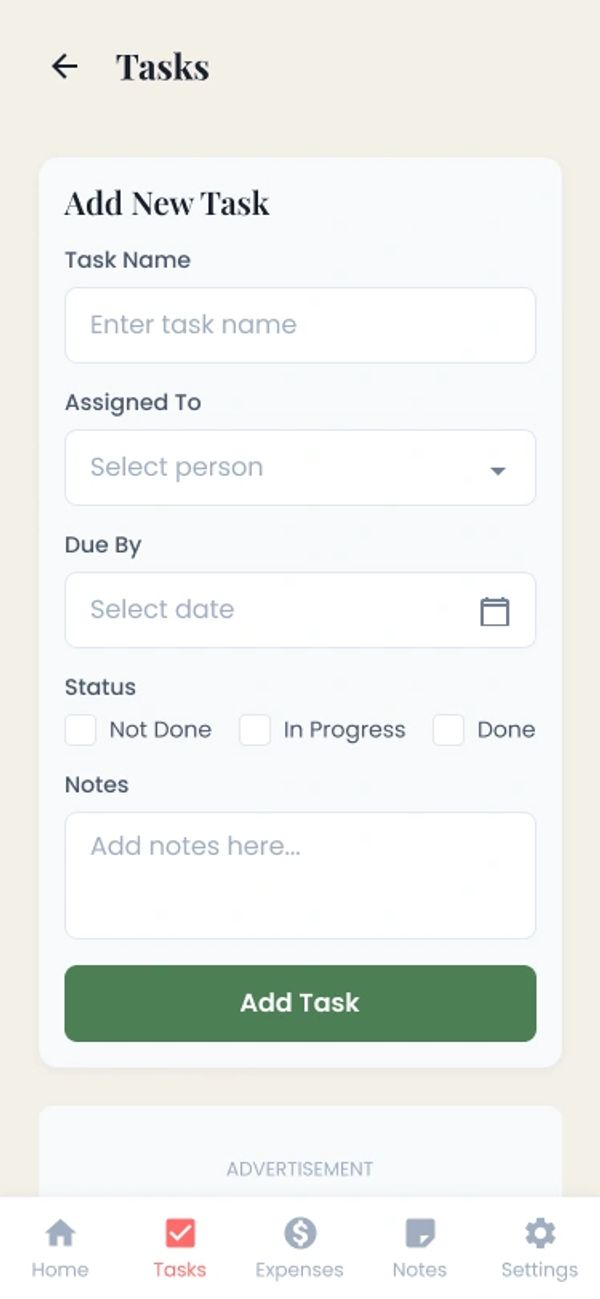Tick the In Progress checkbox
The width and height of the screenshot is (600, 1299).
click(255, 730)
